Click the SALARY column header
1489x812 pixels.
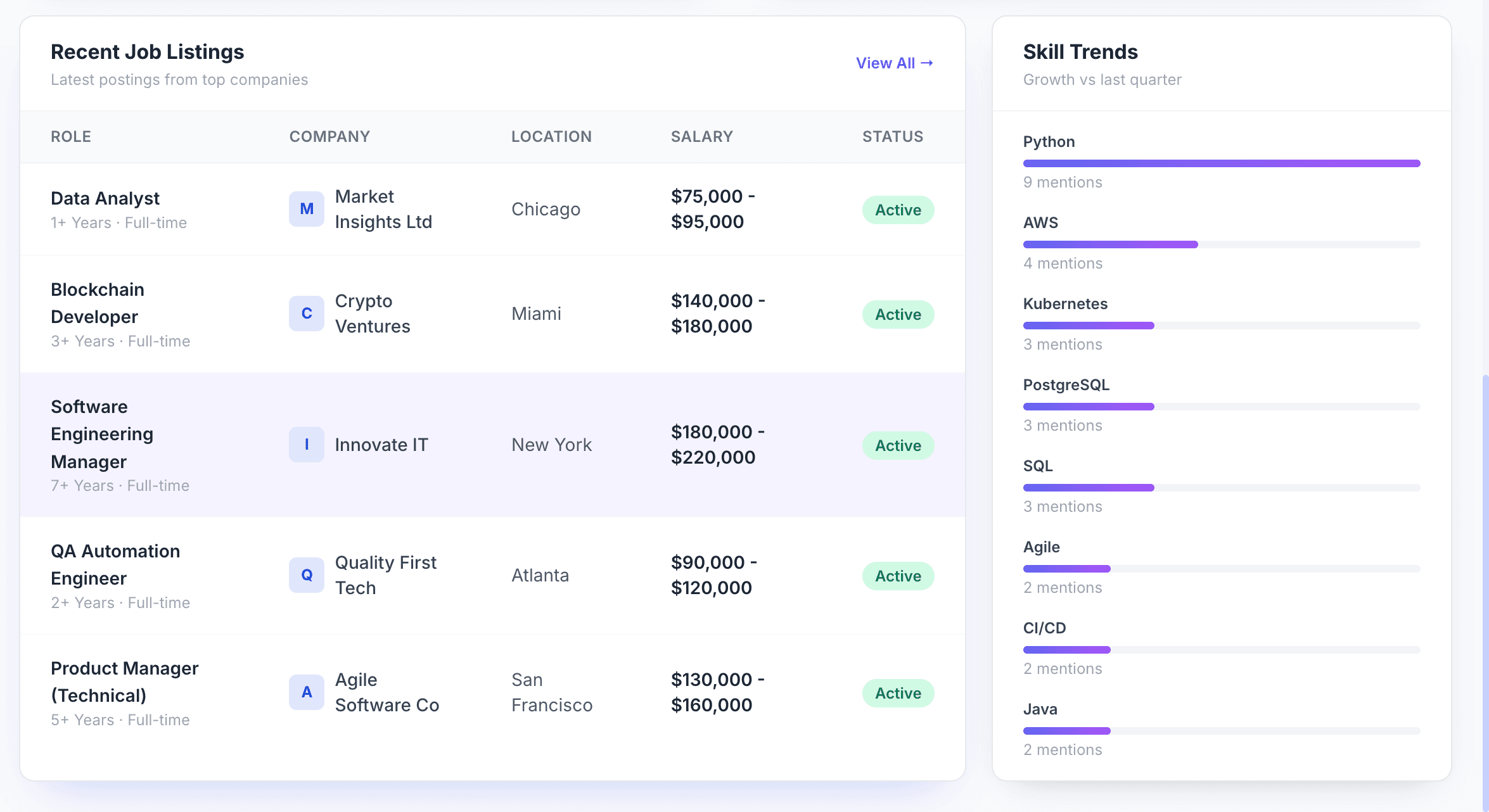click(x=702, y=136)
